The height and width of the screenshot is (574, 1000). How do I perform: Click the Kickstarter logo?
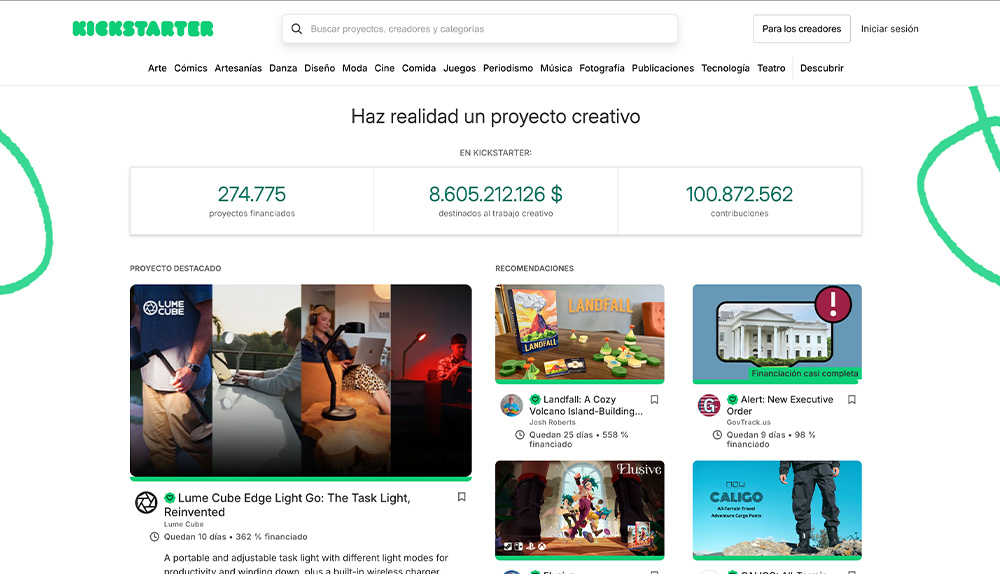[143, 29]
